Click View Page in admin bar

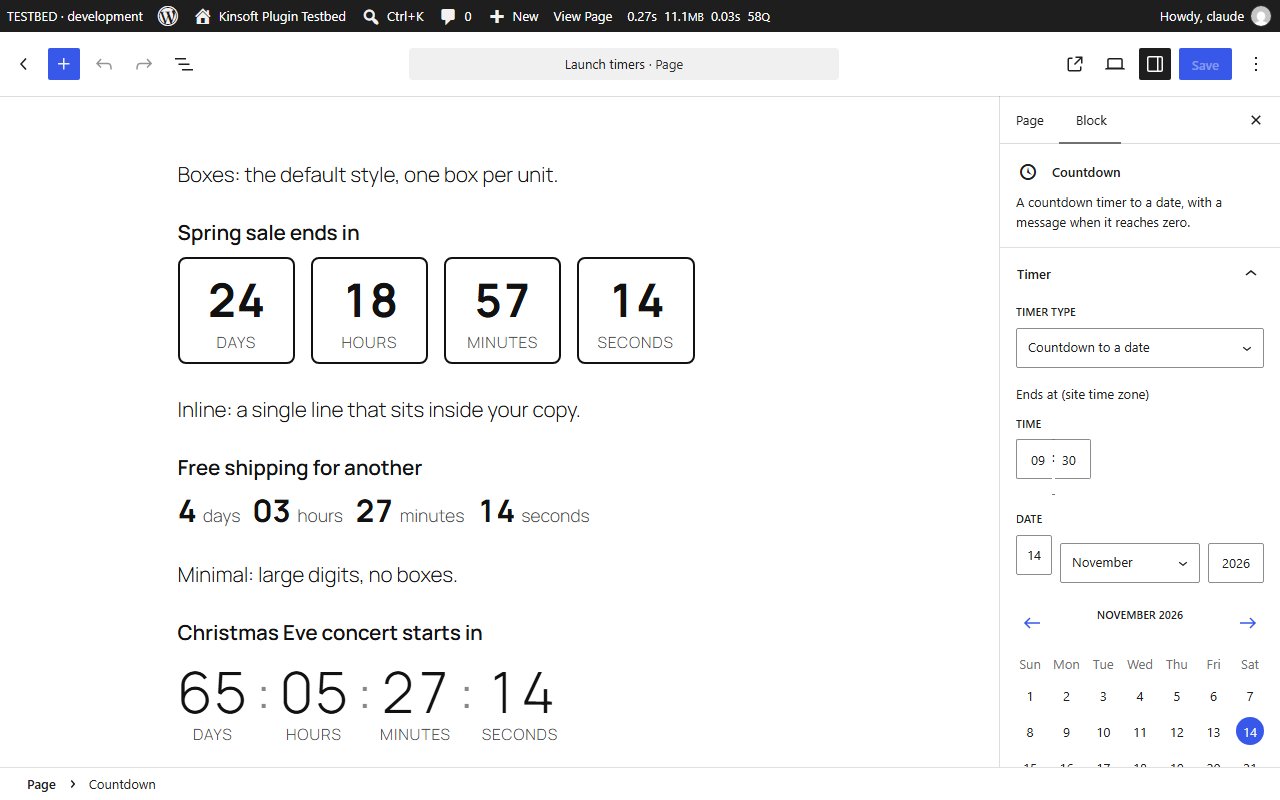click(x=583, y=16)
